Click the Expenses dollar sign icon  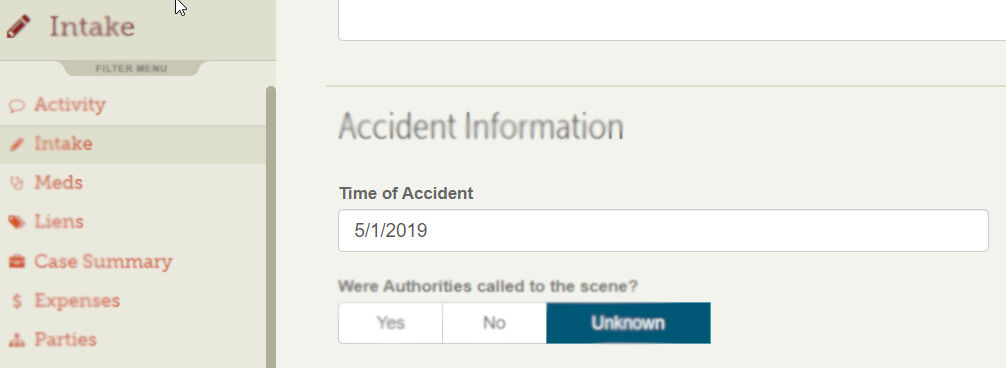click(x=17, y=301)
